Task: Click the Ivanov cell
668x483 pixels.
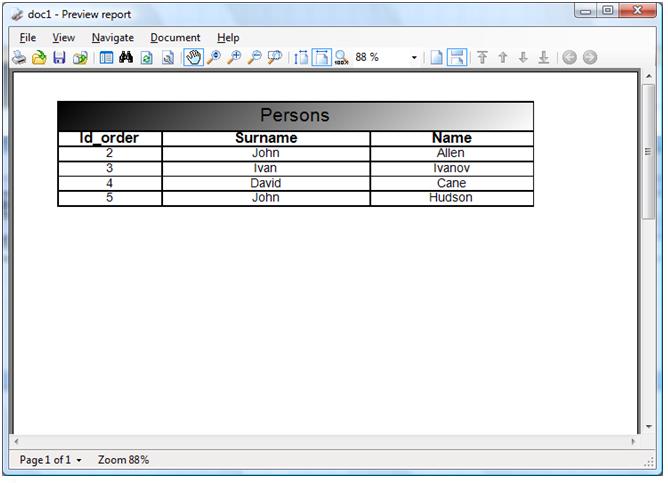Action: (x=452, y=168)
